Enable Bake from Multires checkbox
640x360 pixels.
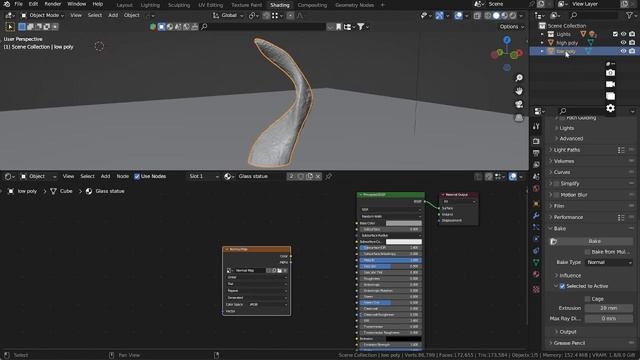click(588, 252)
